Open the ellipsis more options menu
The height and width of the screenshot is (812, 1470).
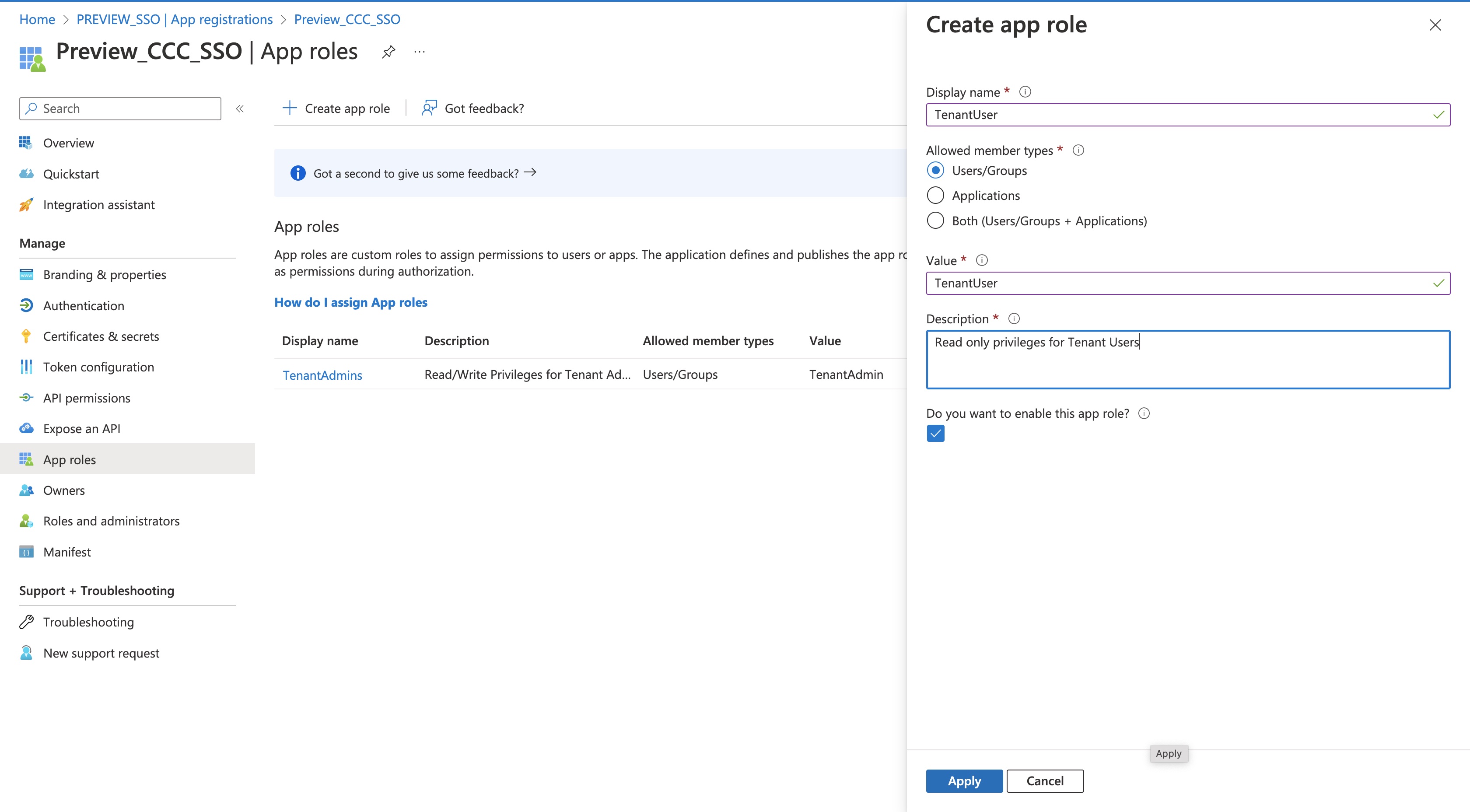(x=420, y=52)
